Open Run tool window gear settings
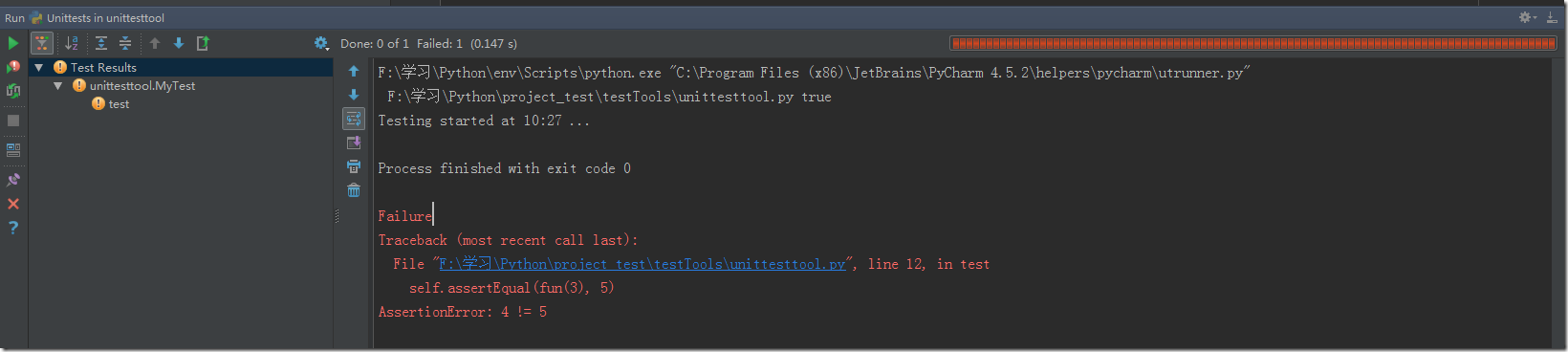The height and width of the screenshot is (352, 1568). (x=1526, y=17)
